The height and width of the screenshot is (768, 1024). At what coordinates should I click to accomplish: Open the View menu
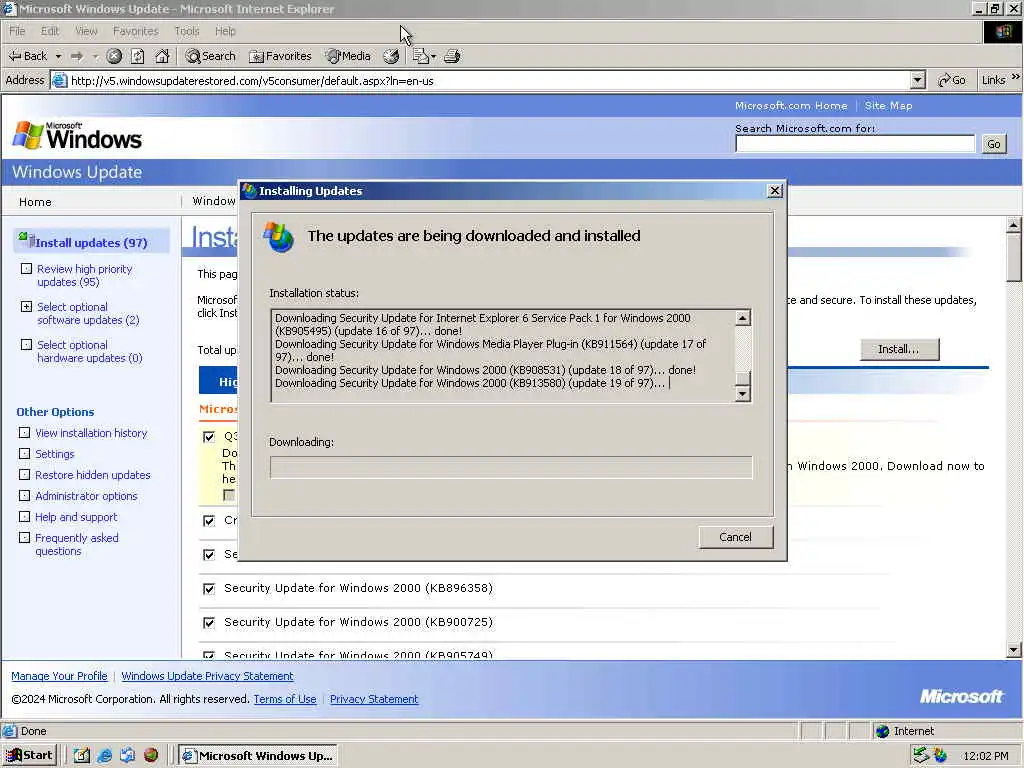86,31
